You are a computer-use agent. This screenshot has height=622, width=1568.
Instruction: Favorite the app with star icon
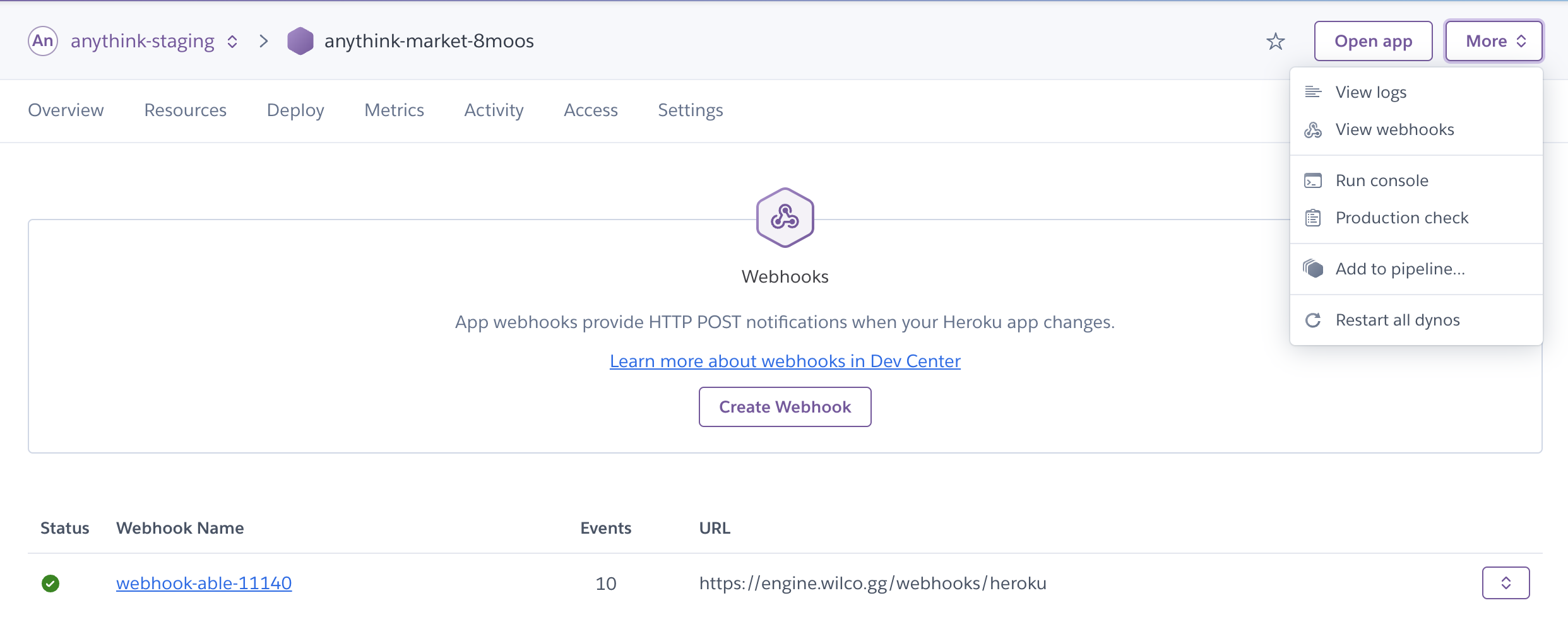pos(1276,41)
